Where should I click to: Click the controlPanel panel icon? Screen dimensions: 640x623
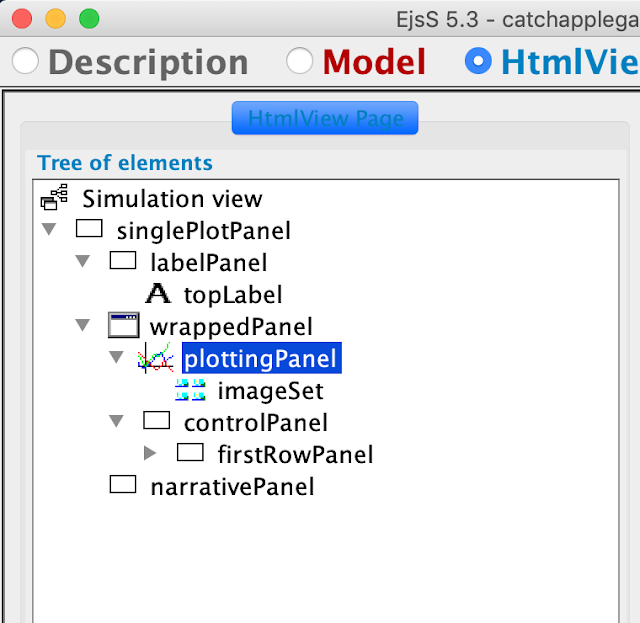point(156,422)
